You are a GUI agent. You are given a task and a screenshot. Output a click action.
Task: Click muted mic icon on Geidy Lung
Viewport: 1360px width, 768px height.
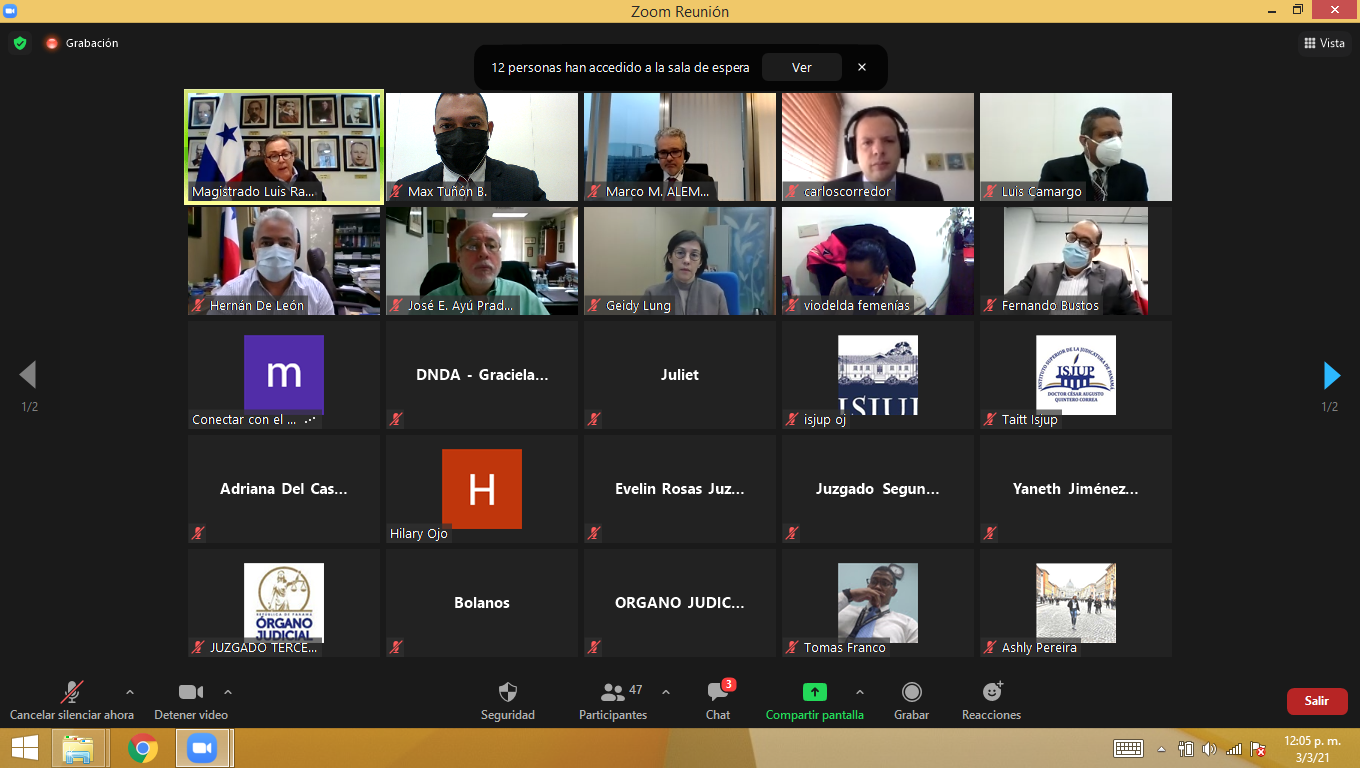(x=595, y=305)
